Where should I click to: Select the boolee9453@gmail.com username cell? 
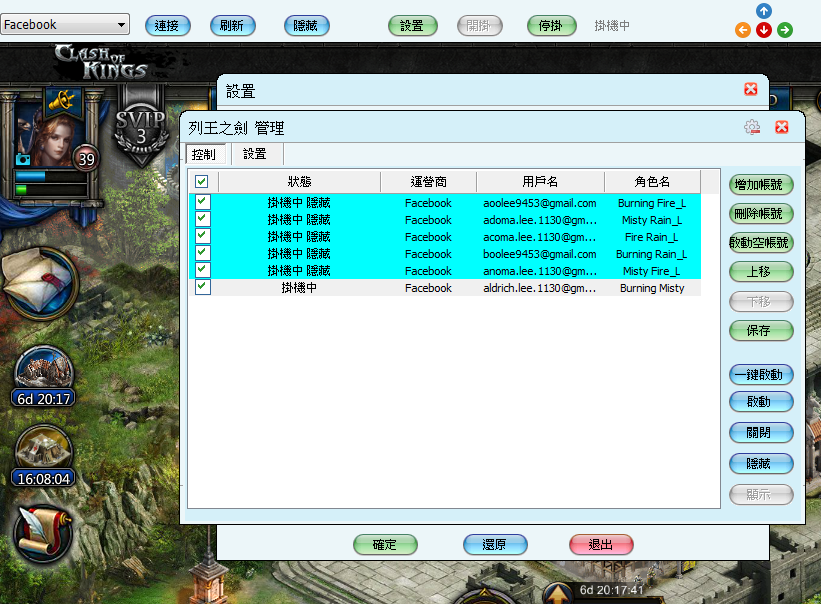(x=539, y=254)
